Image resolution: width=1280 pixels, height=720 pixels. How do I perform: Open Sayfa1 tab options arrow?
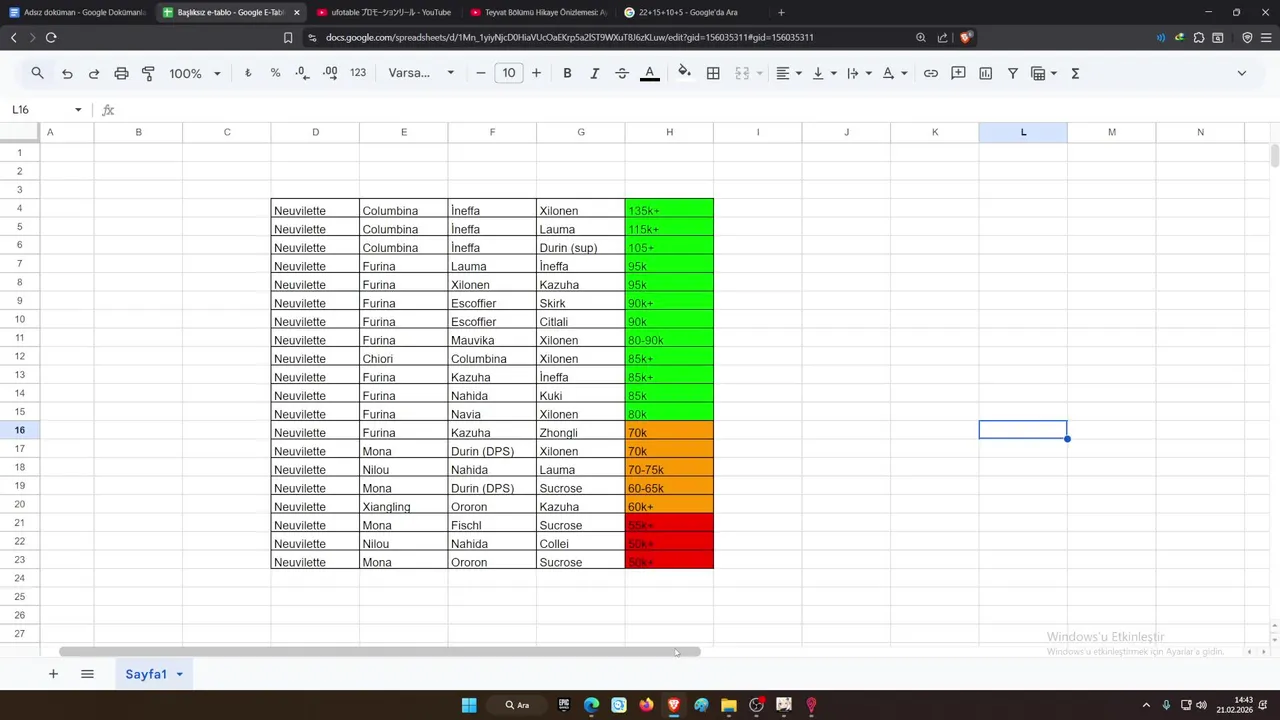point(180,675)
